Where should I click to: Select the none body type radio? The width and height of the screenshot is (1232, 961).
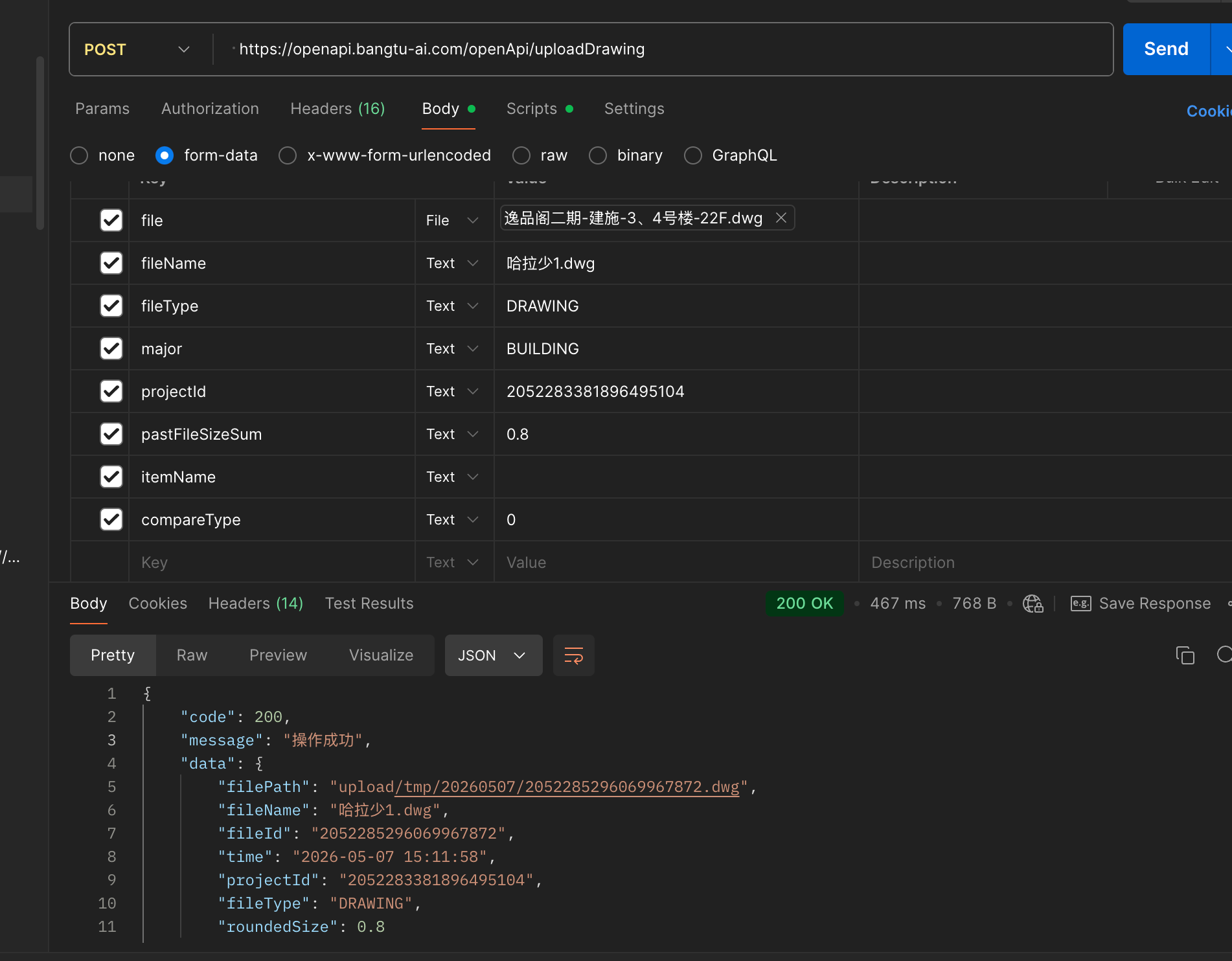click(79, 155)
